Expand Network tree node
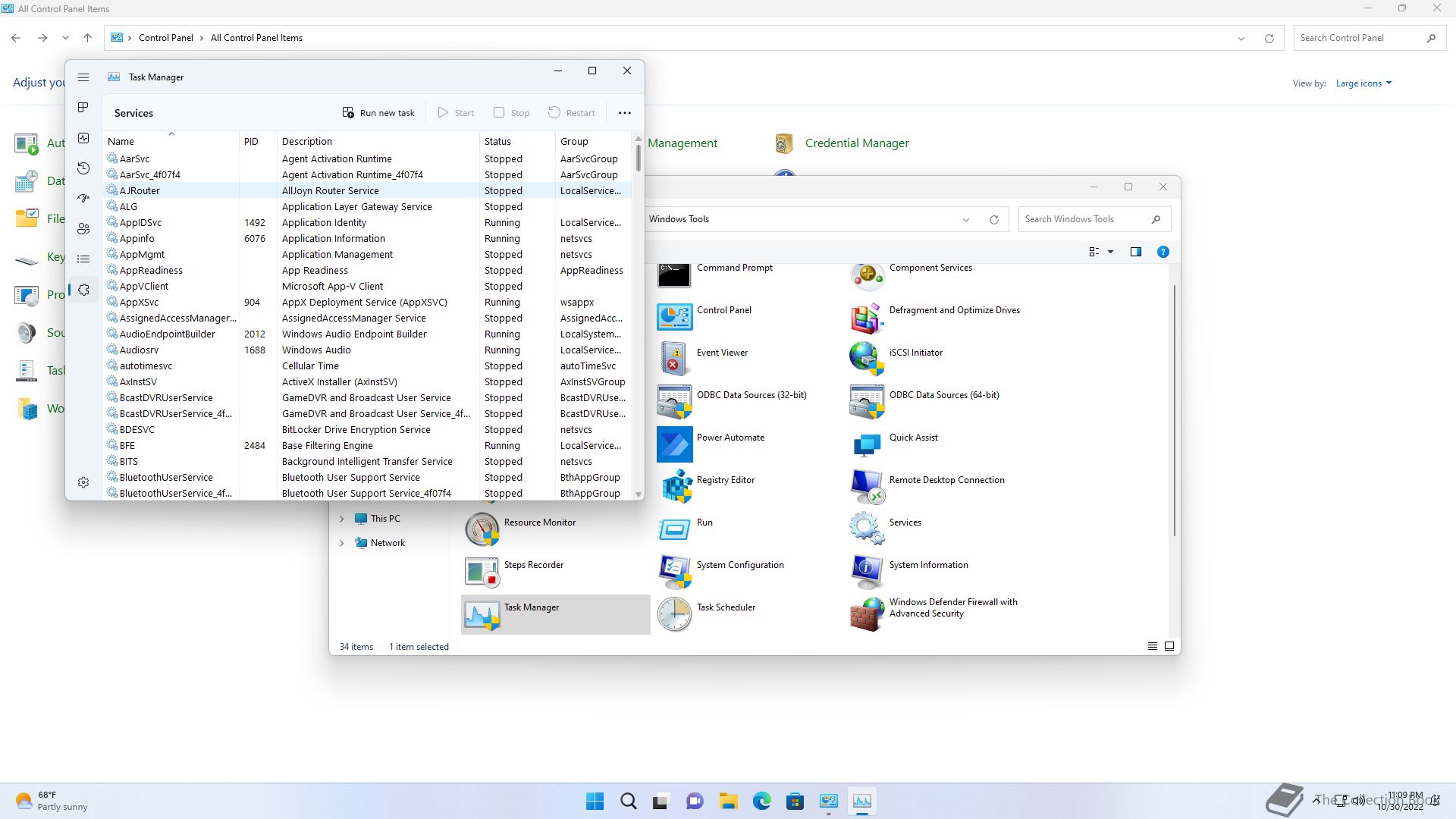This screenshot has height=819, width=1456. [x=341, y=543]
